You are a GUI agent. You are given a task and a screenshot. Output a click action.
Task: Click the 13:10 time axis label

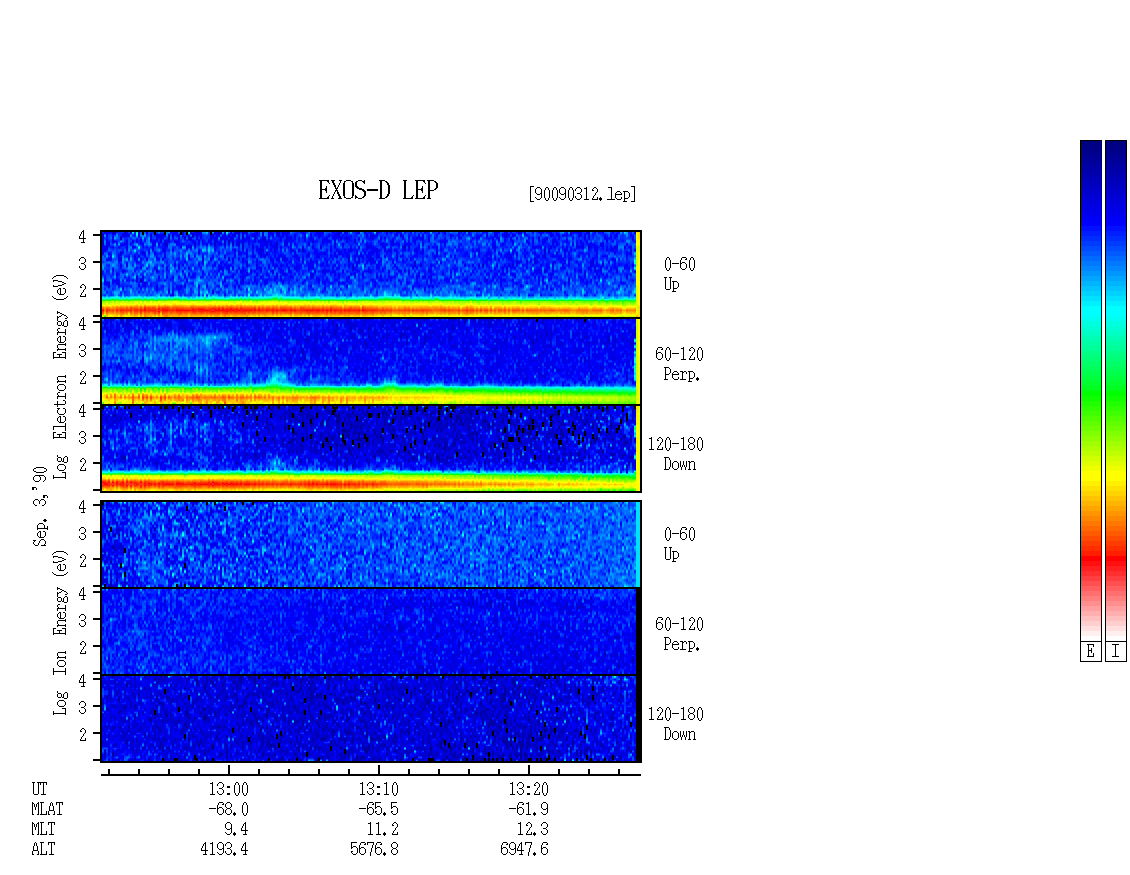tap(378, 789)
